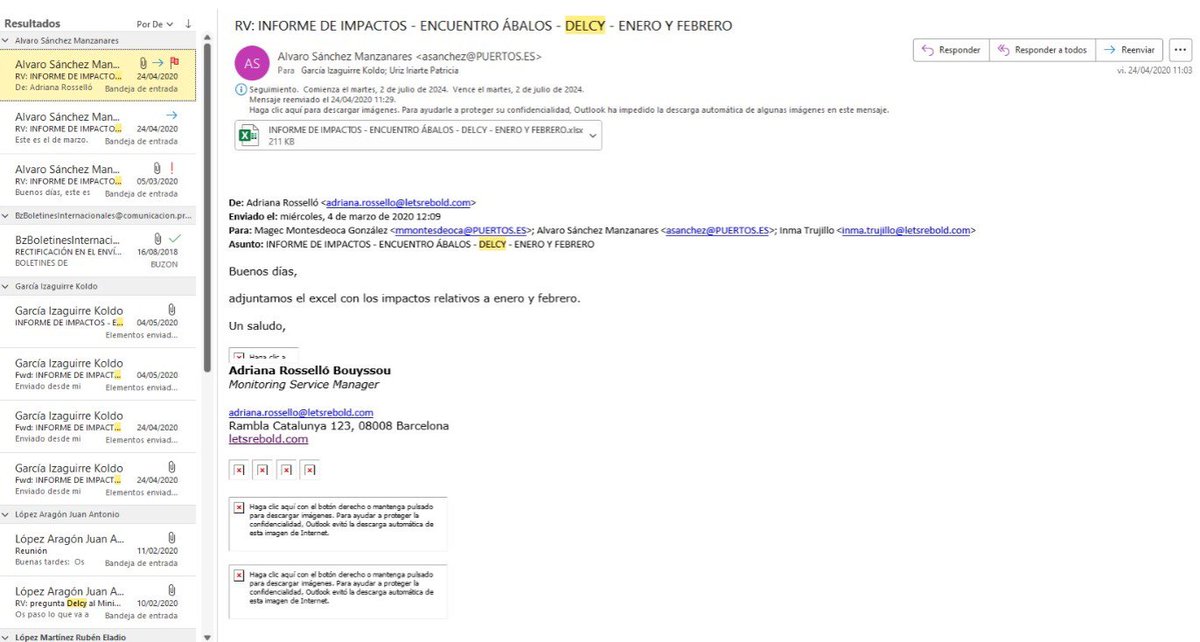Click the mmontesdeoca@PUERTOS.ES address link
The width and height of the screenshot is (1200, 642).
(x=461, y=230)
